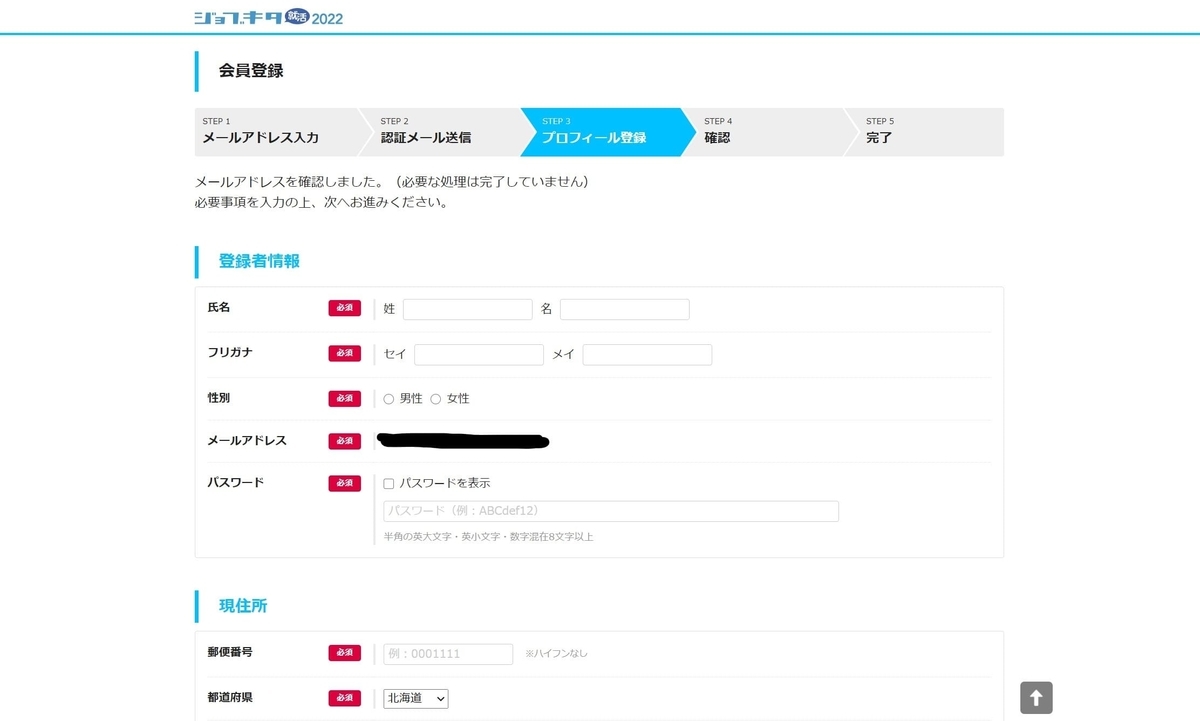1200x721 pixels.
Task: Click the 必須 badge beside 郵便番号
Action: (345, 653)
